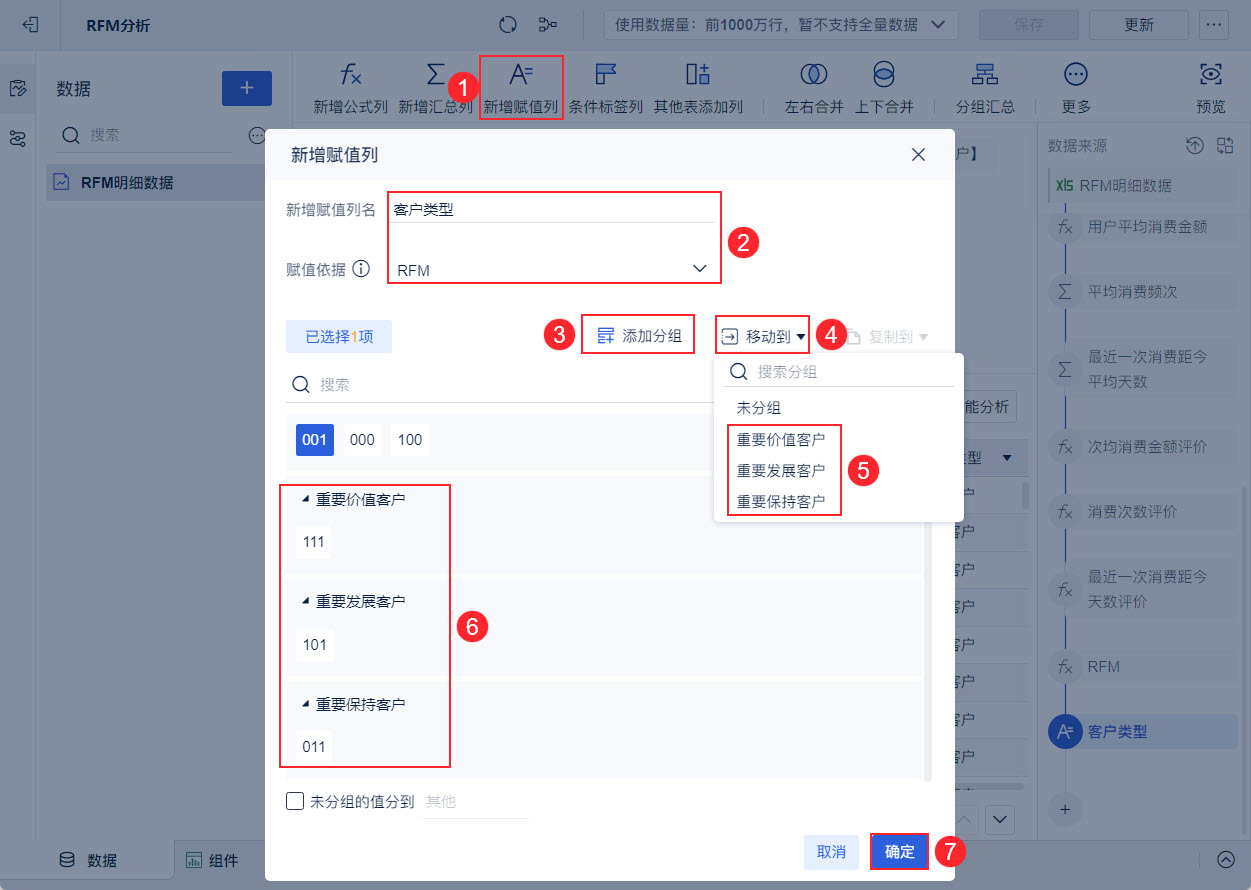
Task: Select the value 100 chip
Action: [409, 440]
